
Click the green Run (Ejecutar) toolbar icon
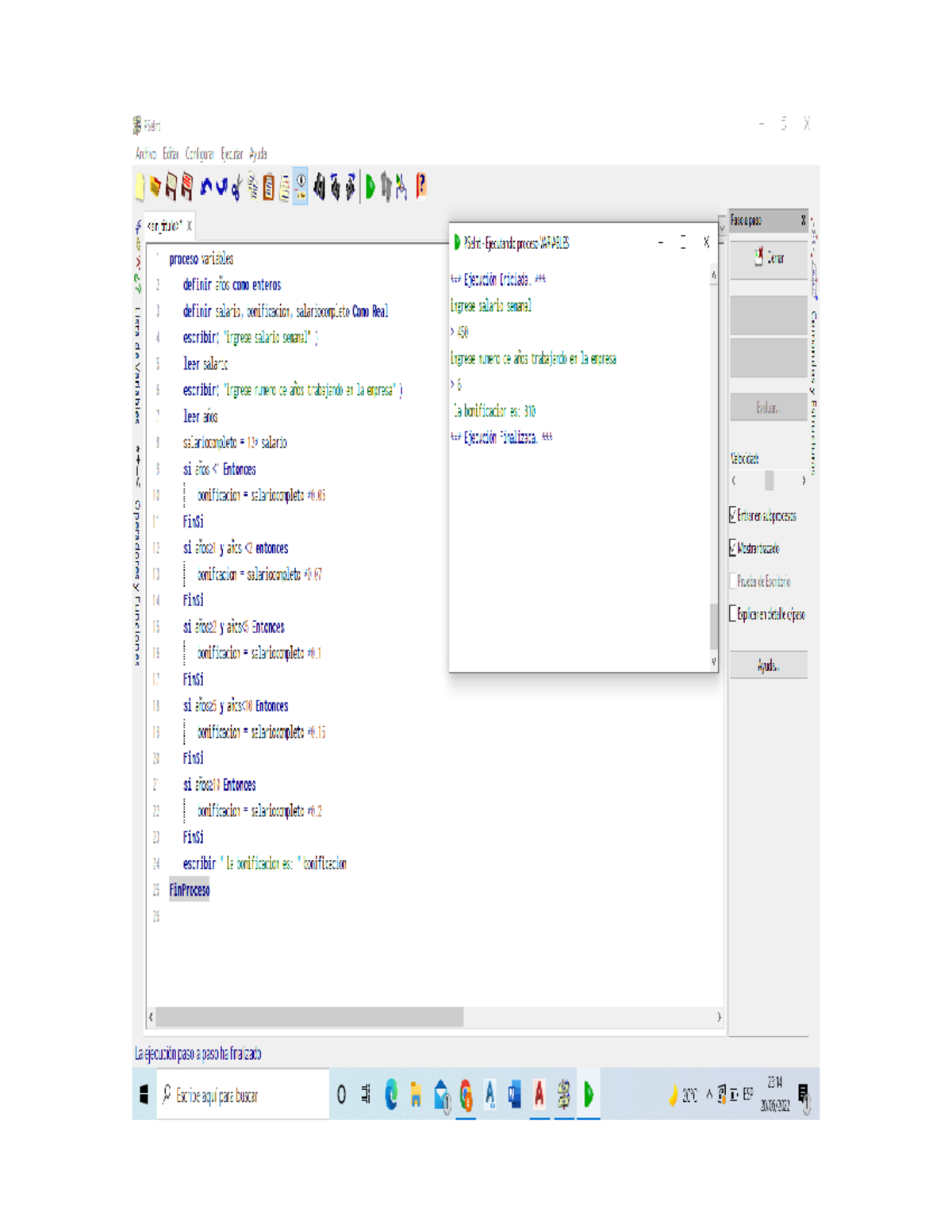click(x=370, y=187)
